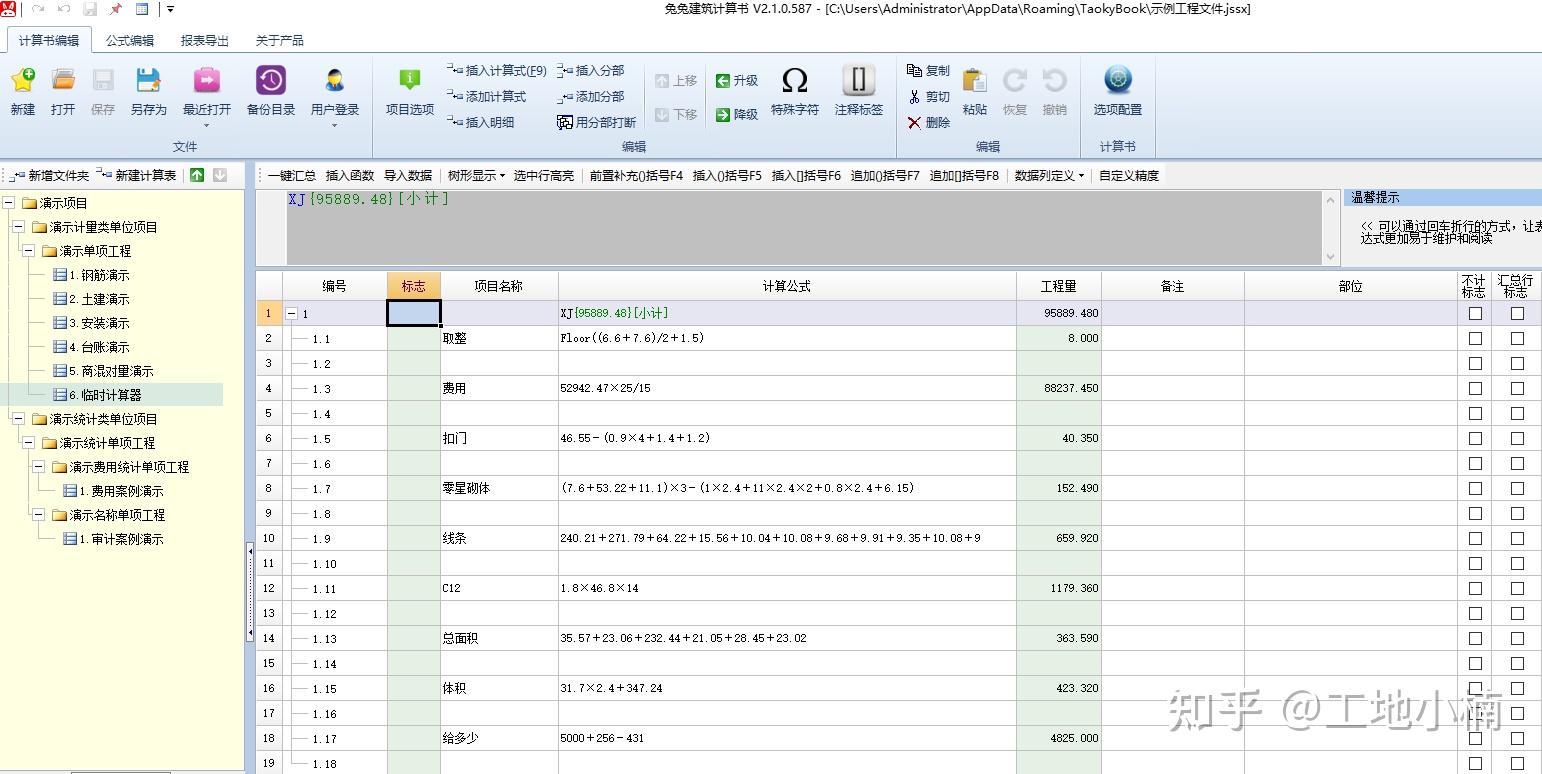The image size is (1542, 774).
Task: Insert a formula with 插入计算式(F9)
Action: click(497, 71)
